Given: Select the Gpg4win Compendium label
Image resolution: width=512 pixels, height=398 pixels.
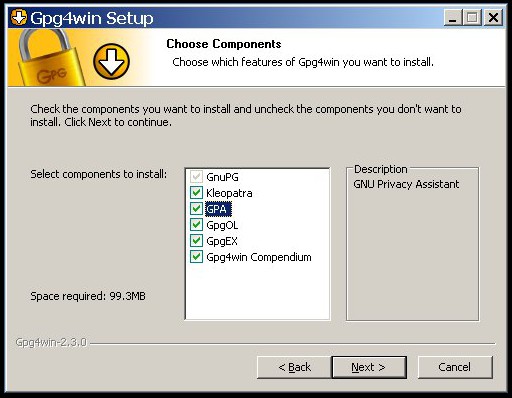Looking at the screenshot, I should 259,257.
